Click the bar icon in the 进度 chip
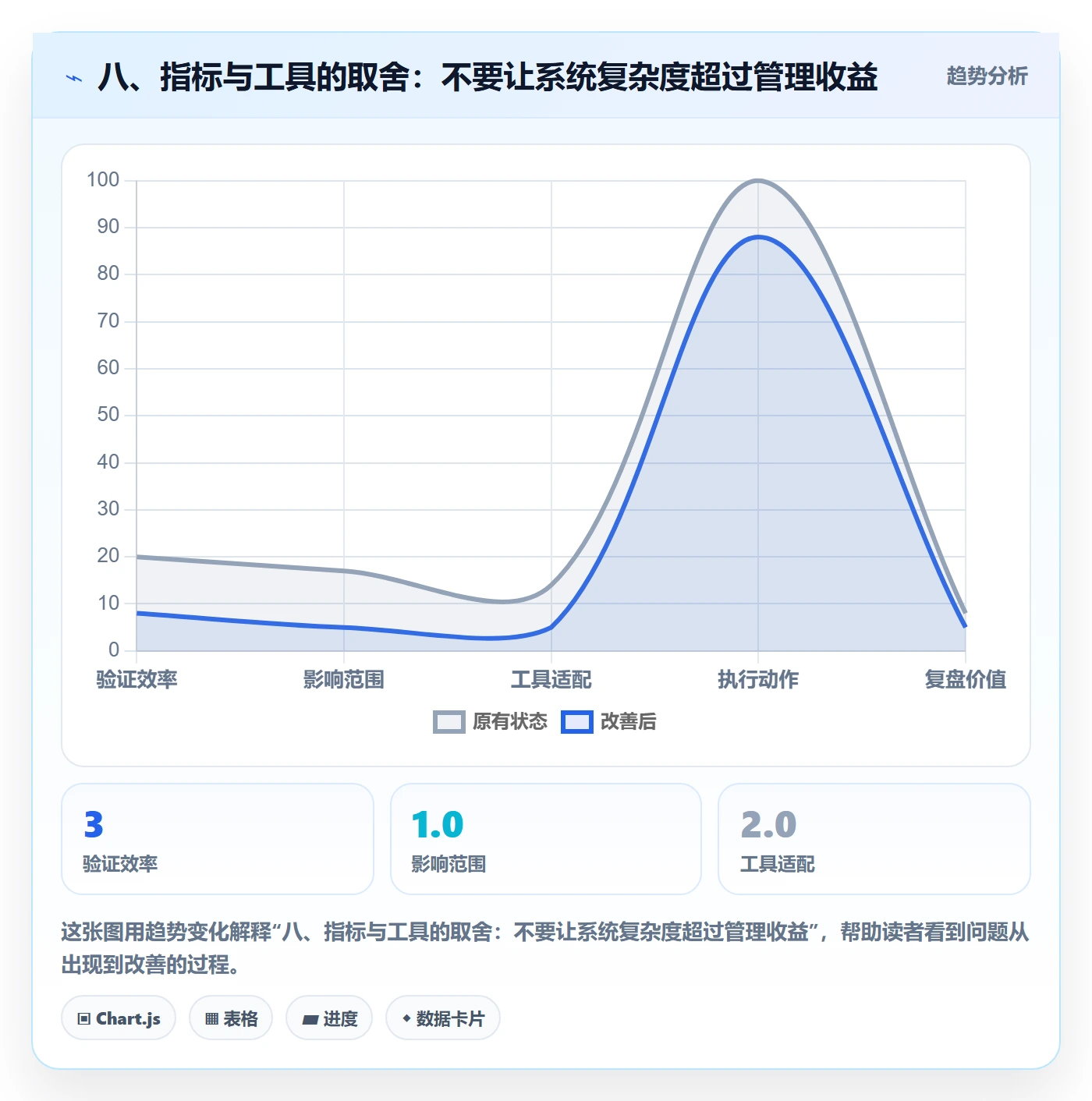1092x1101 pixels. tap(310, 1019)
